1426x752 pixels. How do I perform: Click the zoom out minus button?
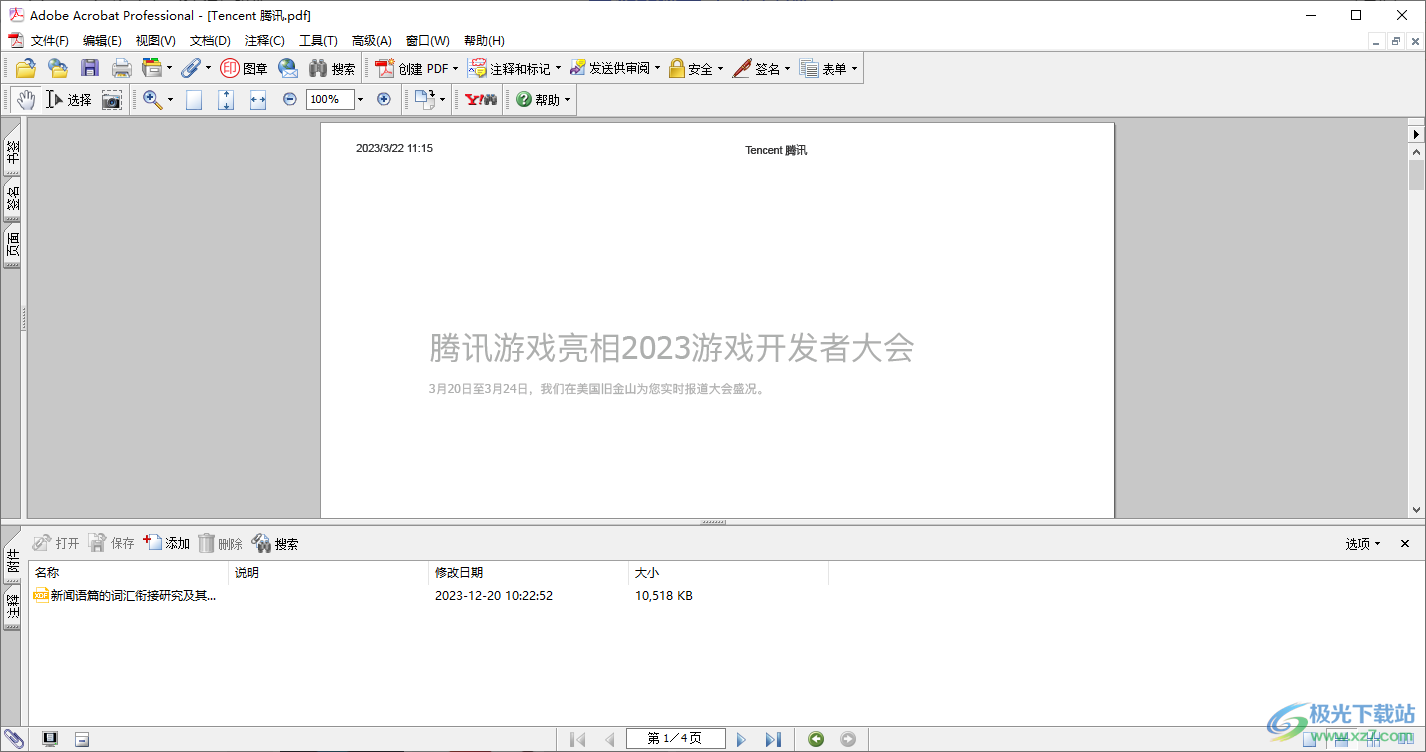pos(290,99)
